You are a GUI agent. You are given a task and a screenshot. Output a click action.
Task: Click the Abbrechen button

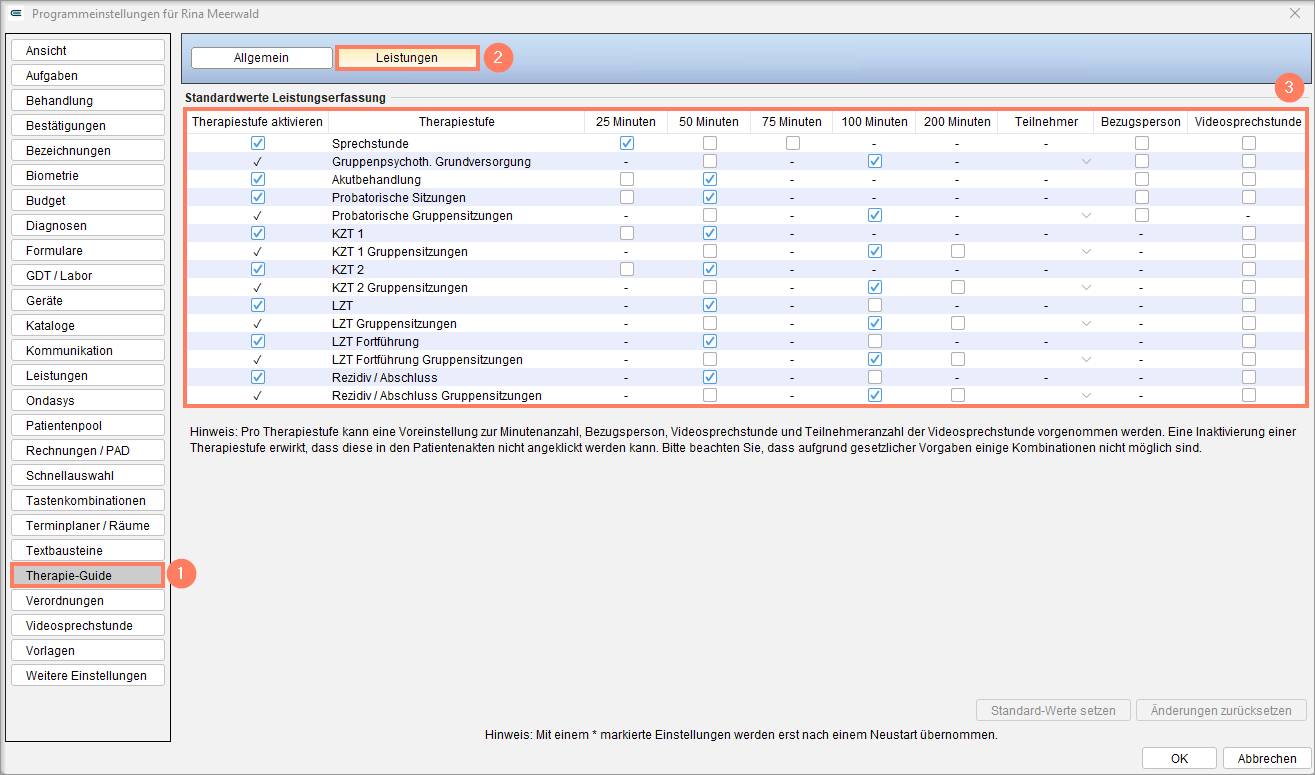tap(1266, 758)
